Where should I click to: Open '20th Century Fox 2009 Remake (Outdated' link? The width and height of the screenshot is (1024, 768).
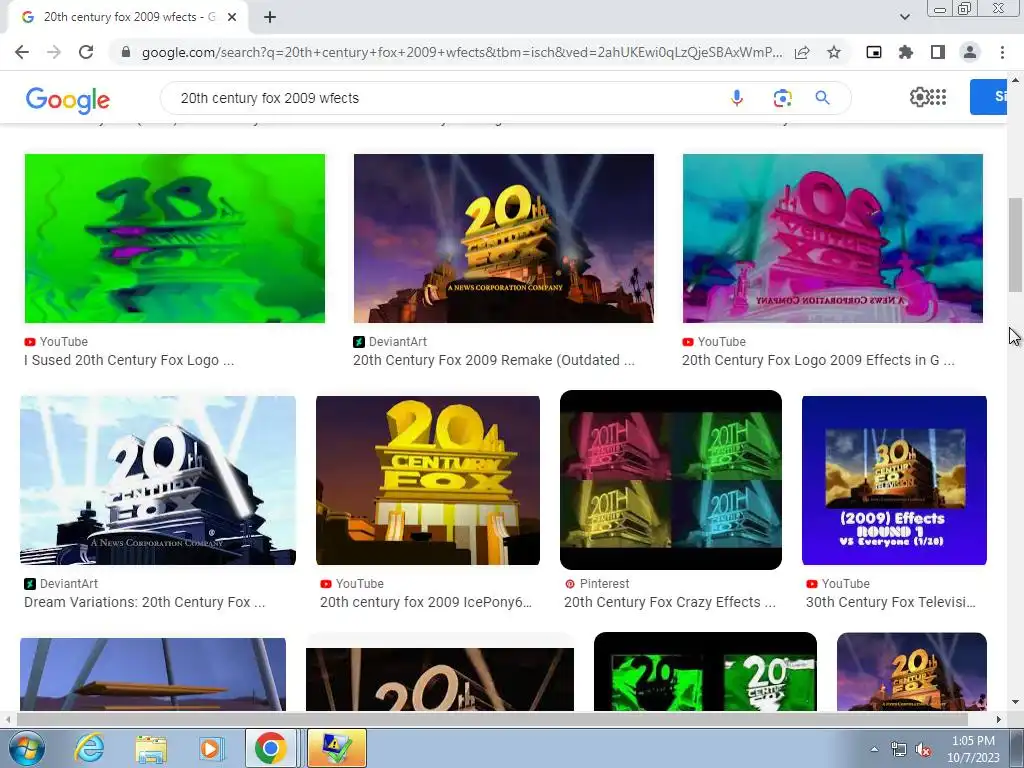point(494,360)
